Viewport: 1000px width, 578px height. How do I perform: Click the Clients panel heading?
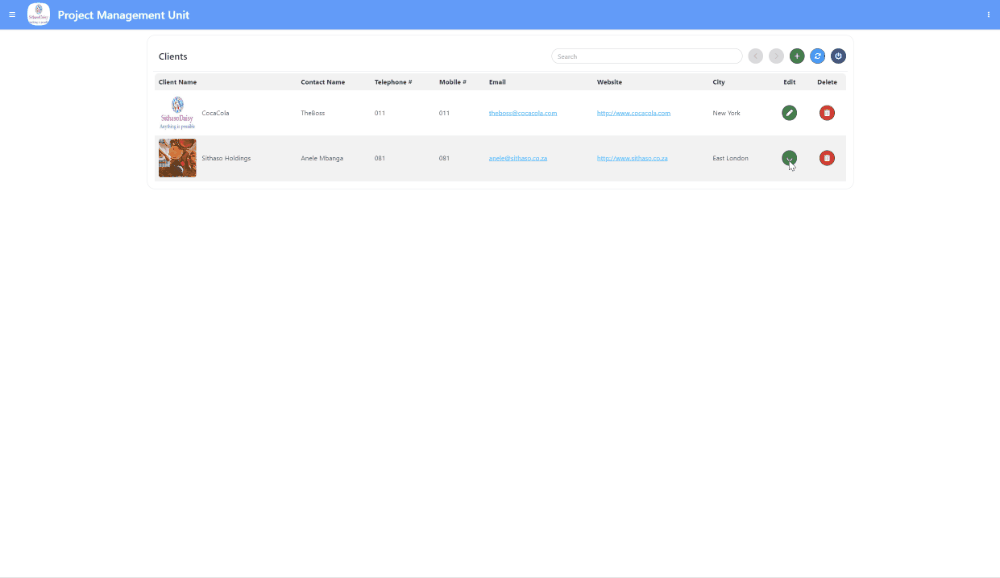(173, 56)
